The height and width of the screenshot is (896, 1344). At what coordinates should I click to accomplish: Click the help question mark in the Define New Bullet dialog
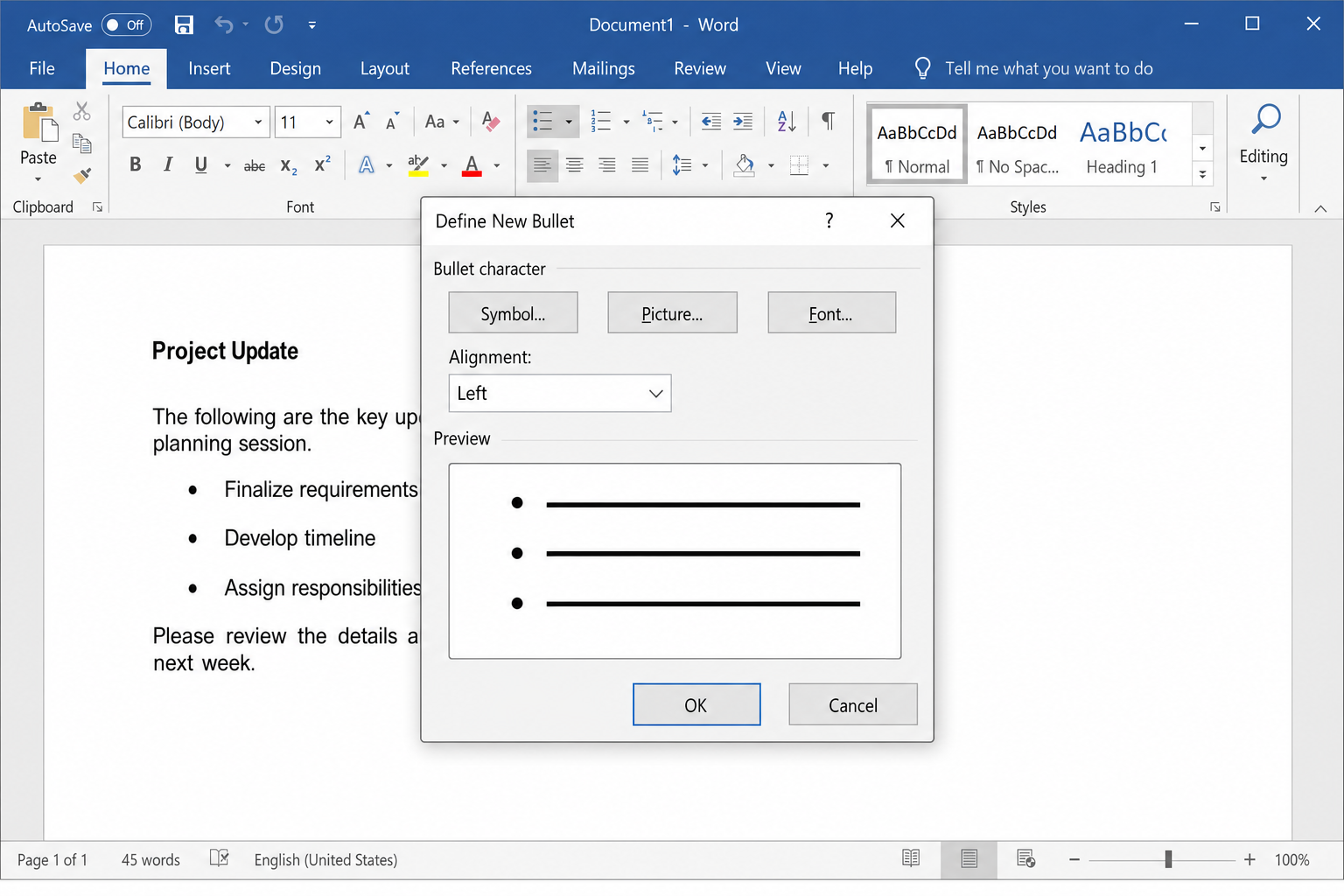coord(829,220)
